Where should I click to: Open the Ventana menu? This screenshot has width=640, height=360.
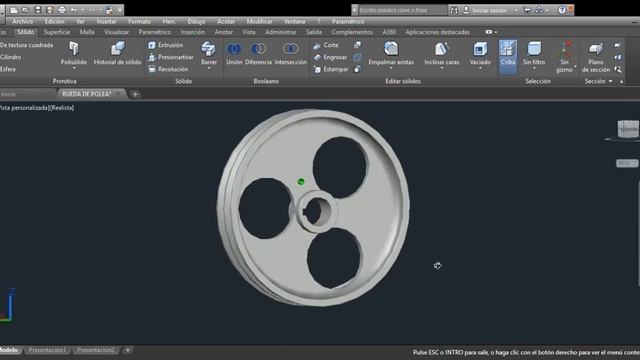point(295,21)
